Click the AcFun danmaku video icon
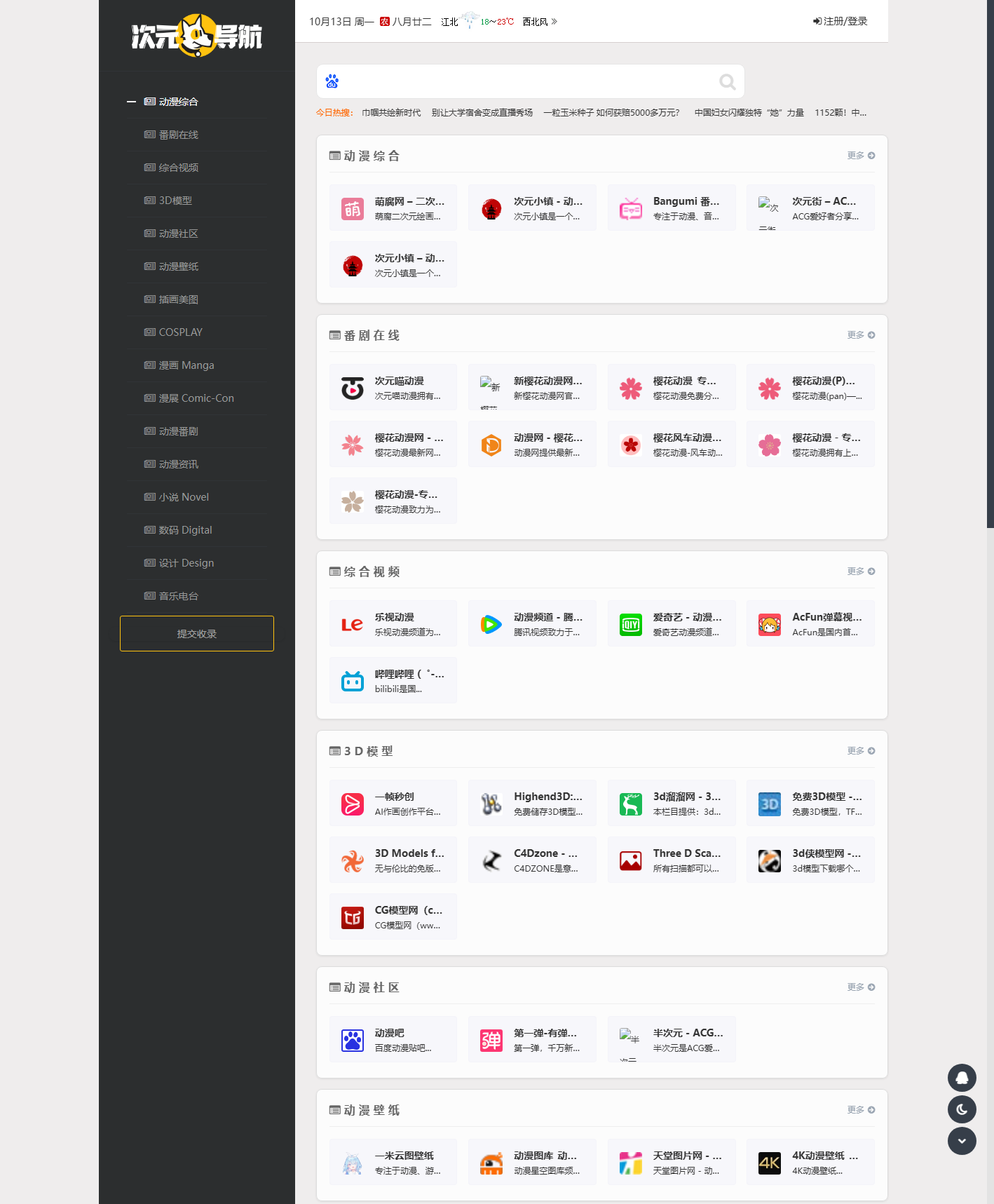 [770, 624]
